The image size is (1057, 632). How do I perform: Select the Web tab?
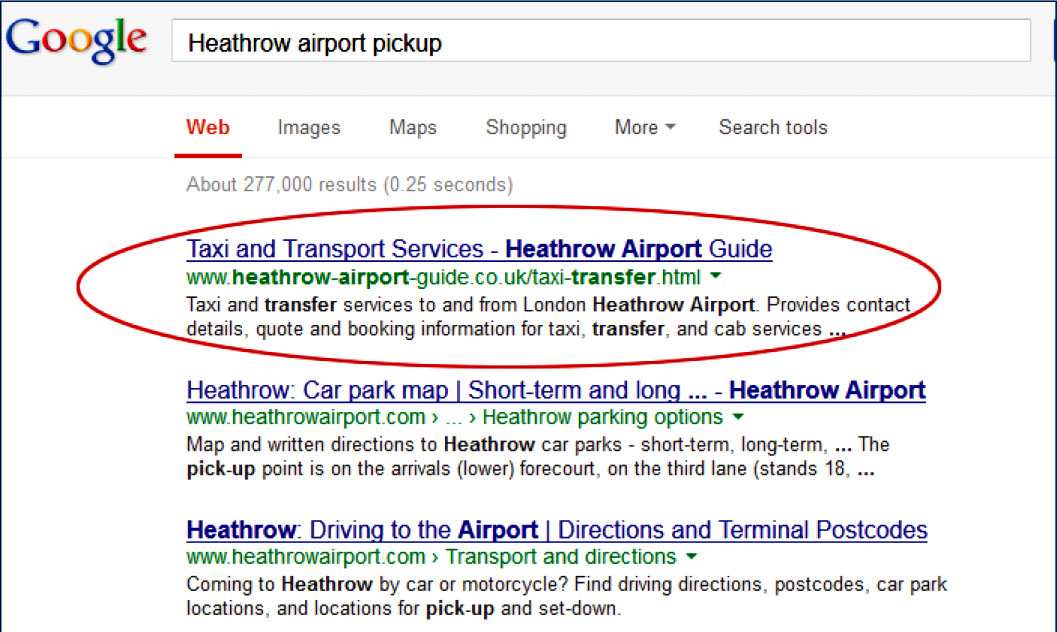(x=208, y=127)
